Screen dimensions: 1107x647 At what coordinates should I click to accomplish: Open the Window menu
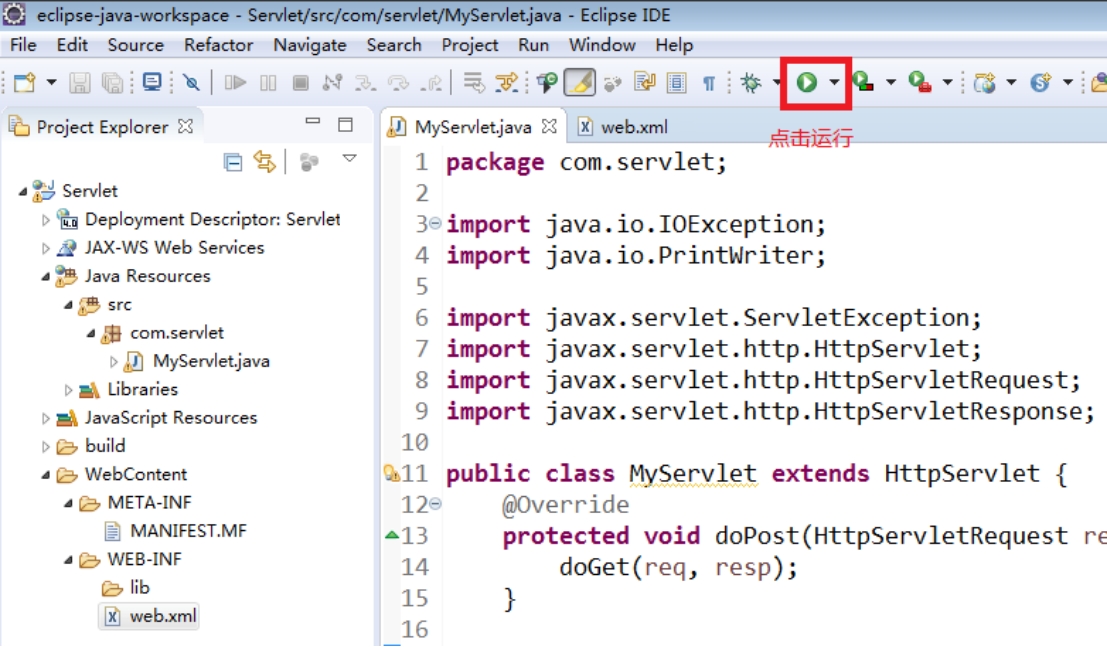point(602,44)
